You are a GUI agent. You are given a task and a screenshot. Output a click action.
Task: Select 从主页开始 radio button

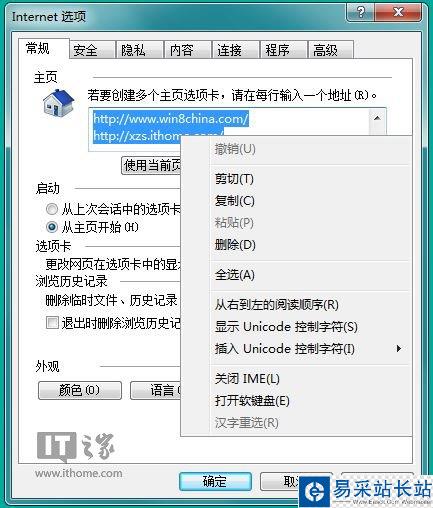[x=52, y=227]
